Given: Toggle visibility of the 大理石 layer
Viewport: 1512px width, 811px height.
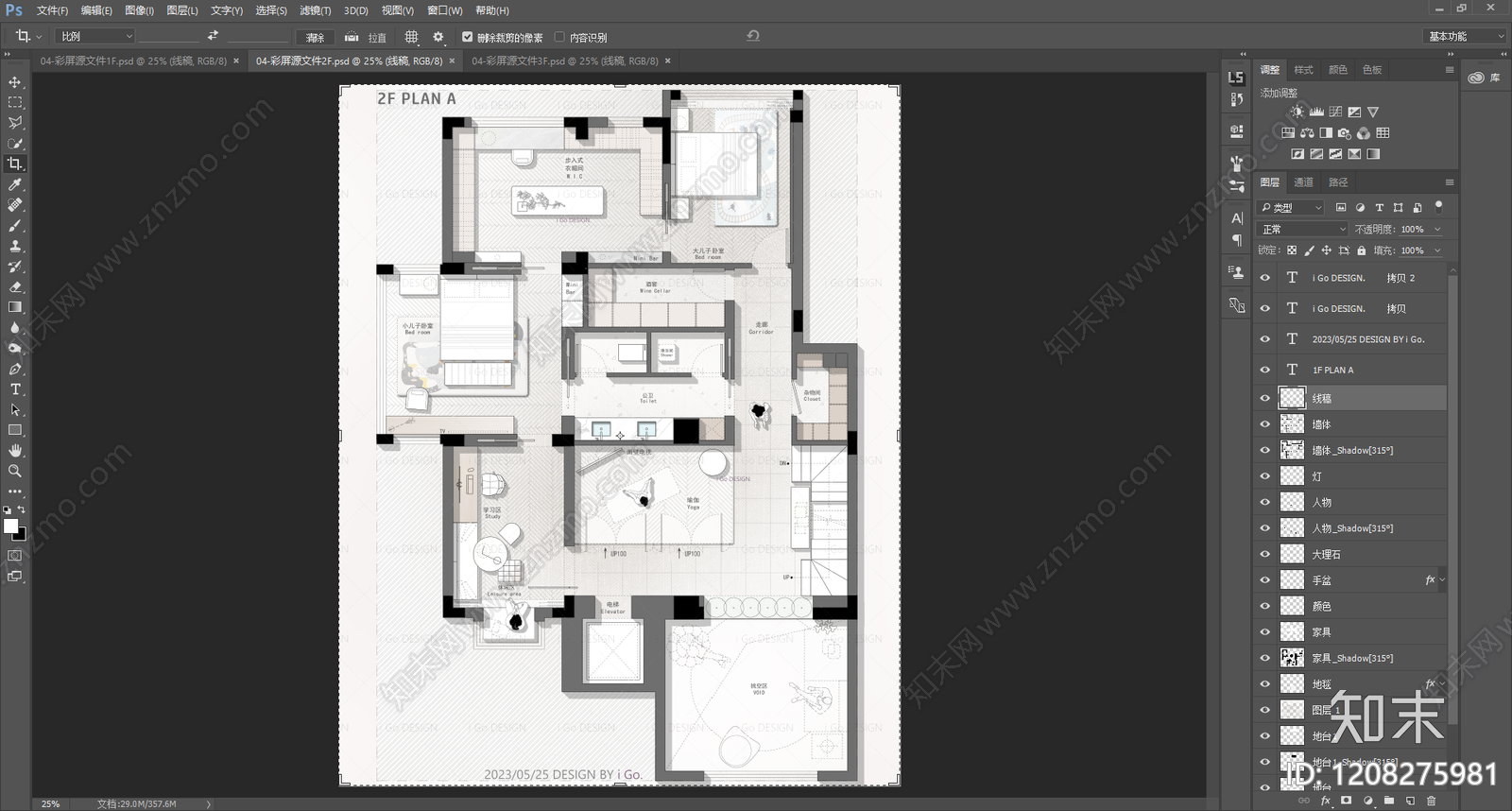Looking at the screenshot, I should coord(1265,554).
